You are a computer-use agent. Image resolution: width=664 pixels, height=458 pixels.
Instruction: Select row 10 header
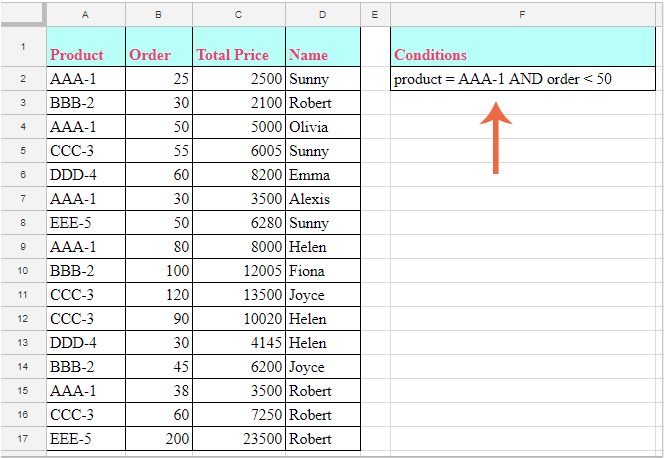point(22,271)
